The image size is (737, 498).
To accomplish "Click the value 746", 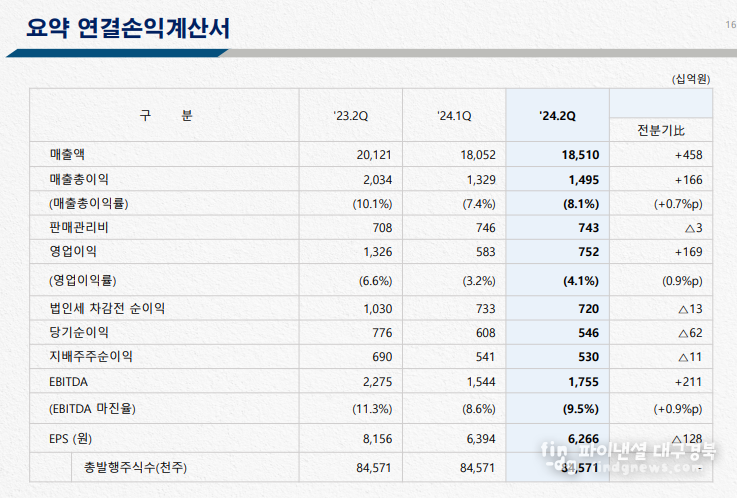I will click(x=486, y=228).
